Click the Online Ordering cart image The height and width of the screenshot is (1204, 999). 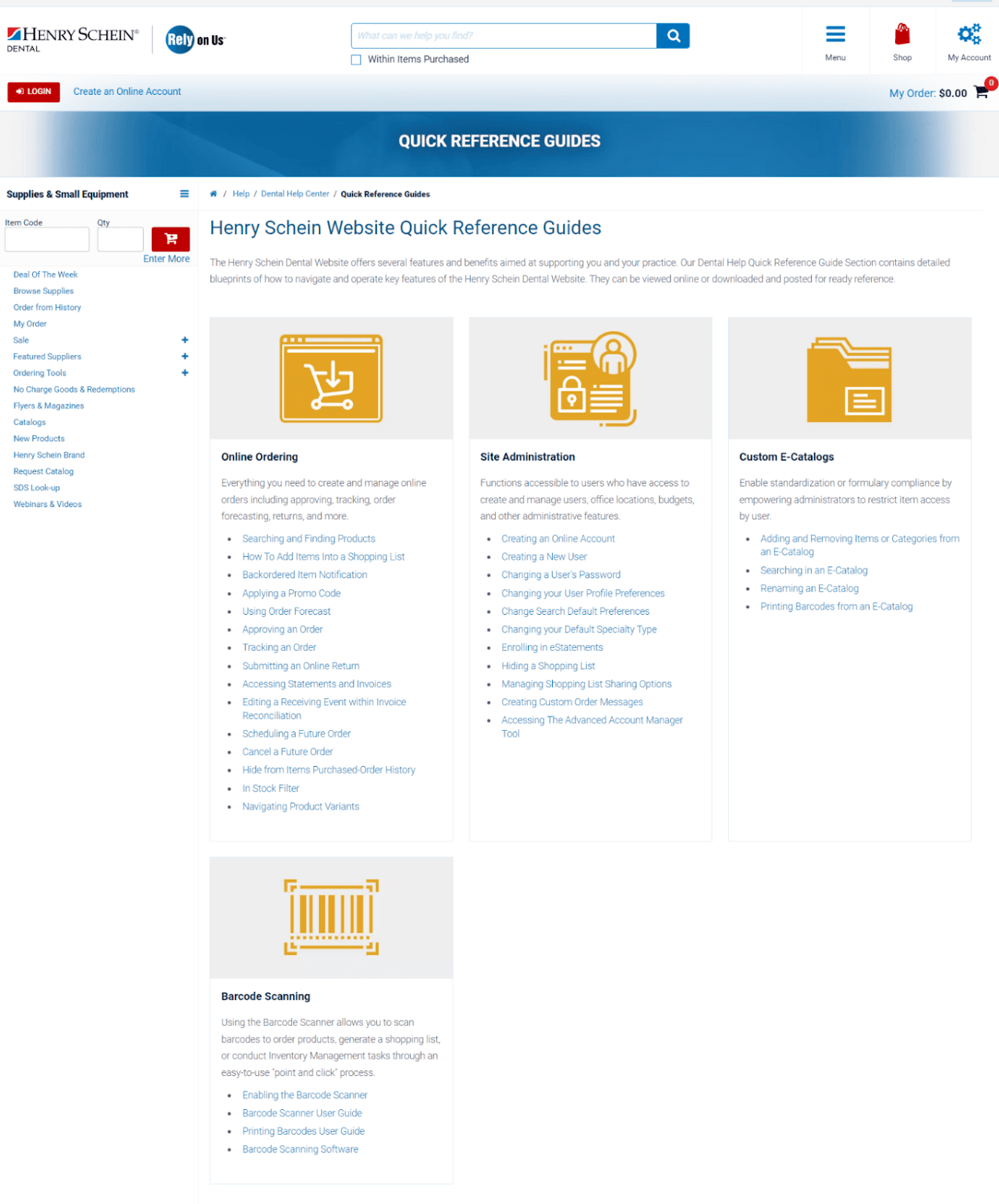(x=331, y=379)
